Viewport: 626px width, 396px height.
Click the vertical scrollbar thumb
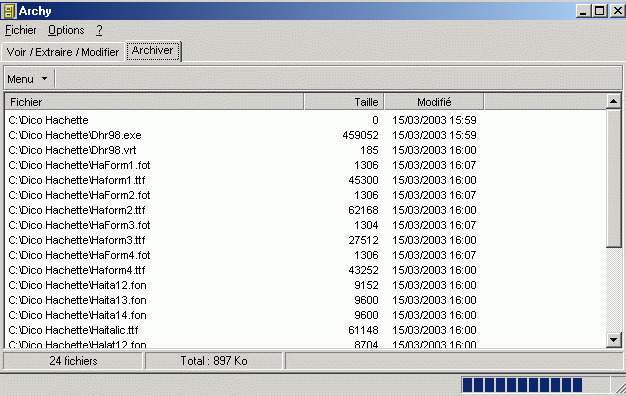tap(613, 178)
